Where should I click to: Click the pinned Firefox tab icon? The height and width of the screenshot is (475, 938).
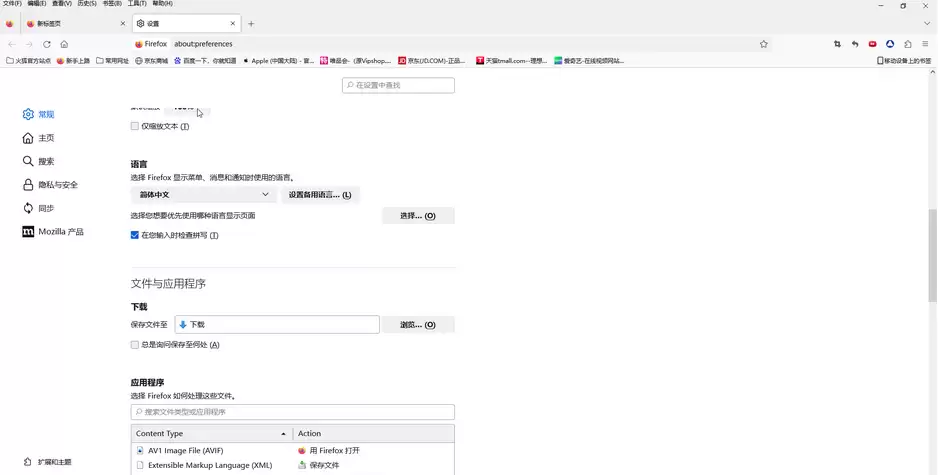pos(10,24)
